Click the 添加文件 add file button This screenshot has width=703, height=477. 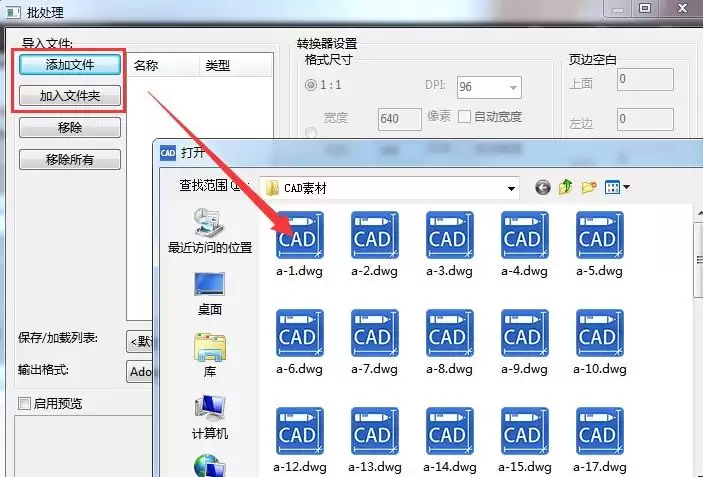(x=70, y=65)
